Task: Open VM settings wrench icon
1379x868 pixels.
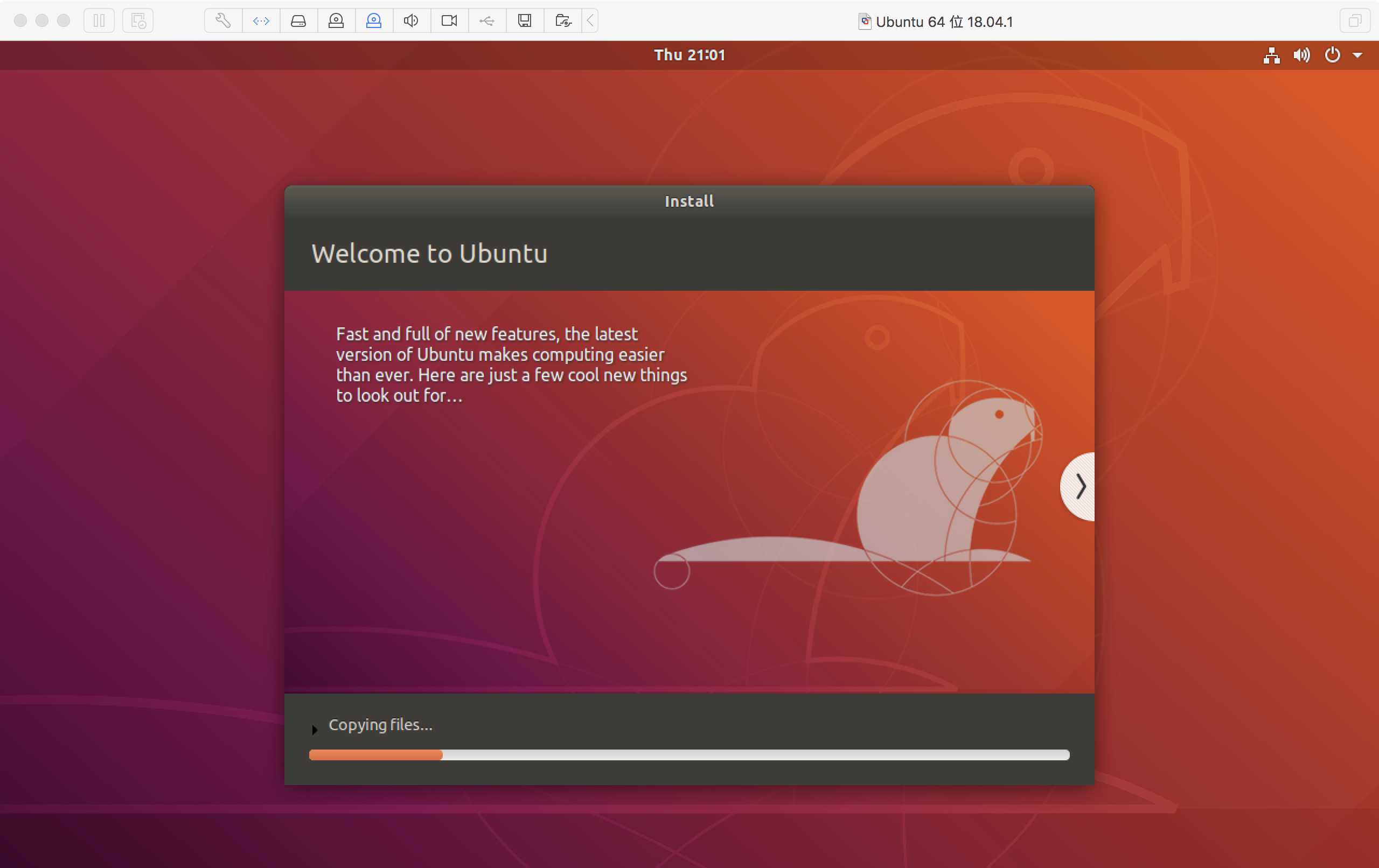Action: tap(224, 20)
